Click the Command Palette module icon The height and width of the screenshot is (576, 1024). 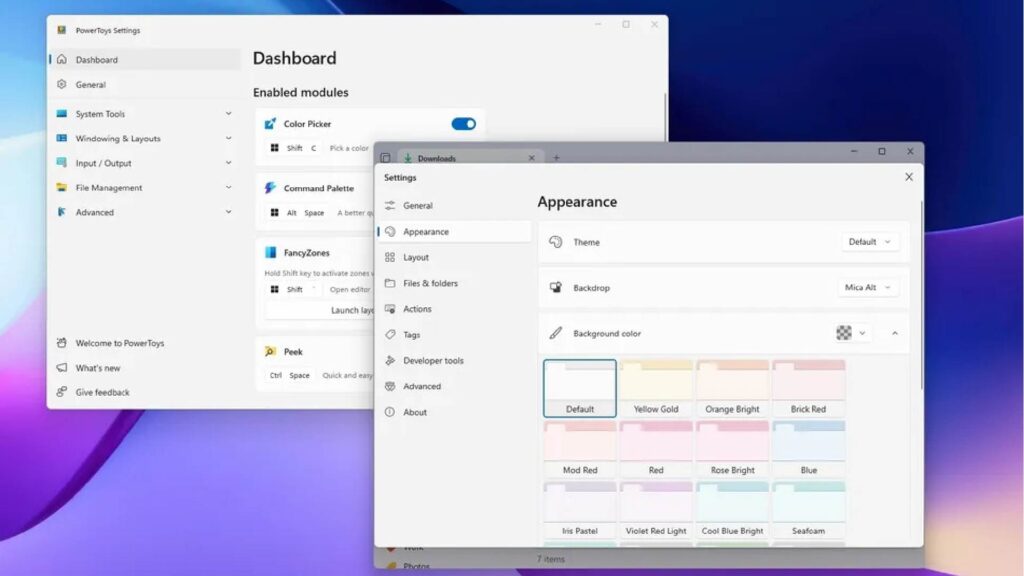[x=270, y=188]
